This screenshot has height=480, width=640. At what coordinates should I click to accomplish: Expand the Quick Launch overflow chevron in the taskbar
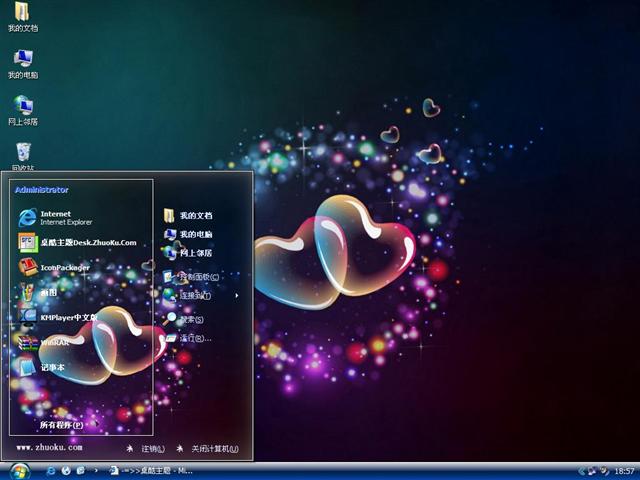(96, 470)
